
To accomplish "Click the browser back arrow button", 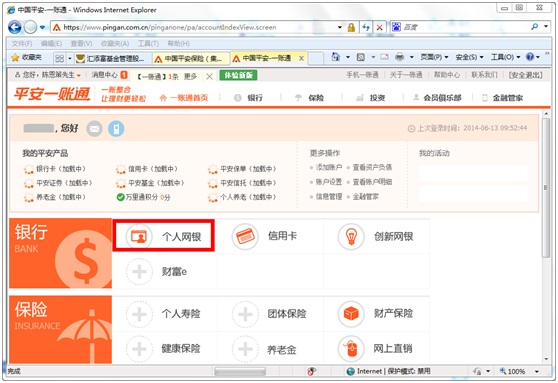I will 15,27.
